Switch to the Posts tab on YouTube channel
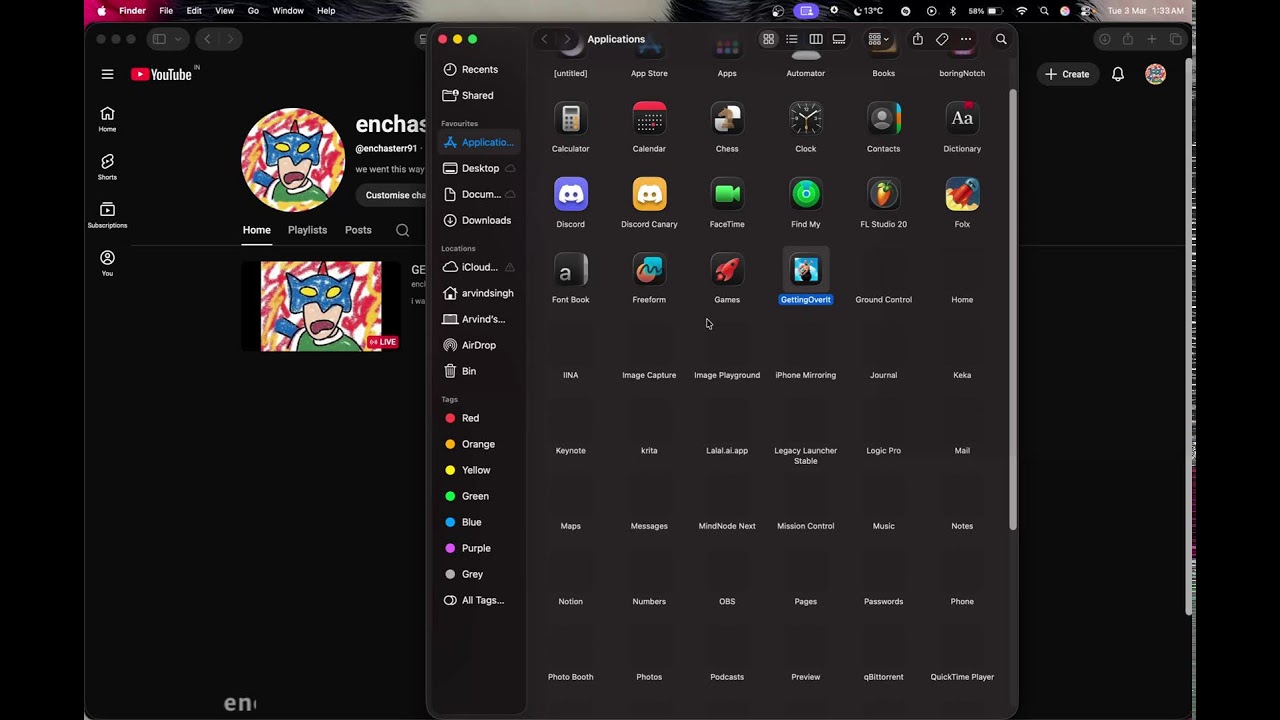1280x720 pixels. (x=358, y=230)
